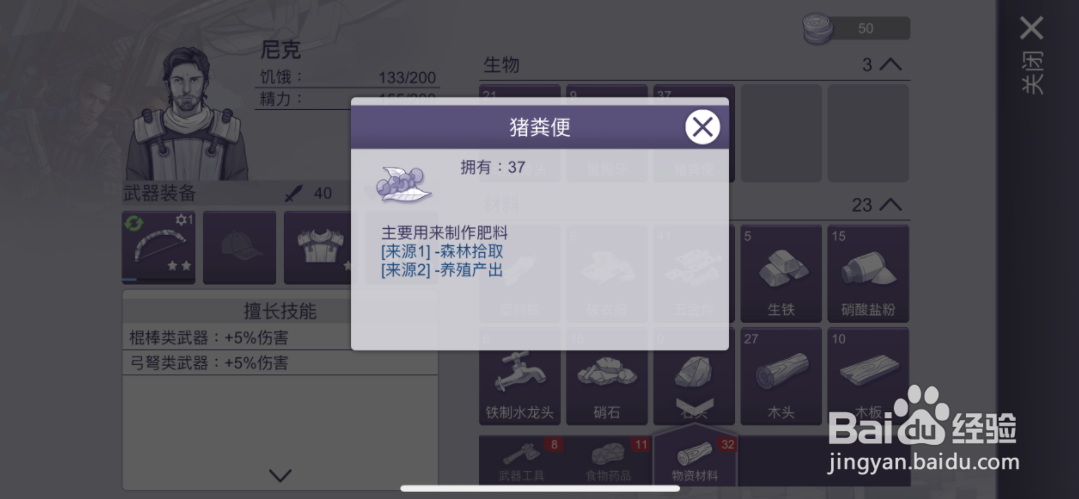Close the 猪粪便 item popup
This screenshot has width=1079, height=499.
point(702,127)
